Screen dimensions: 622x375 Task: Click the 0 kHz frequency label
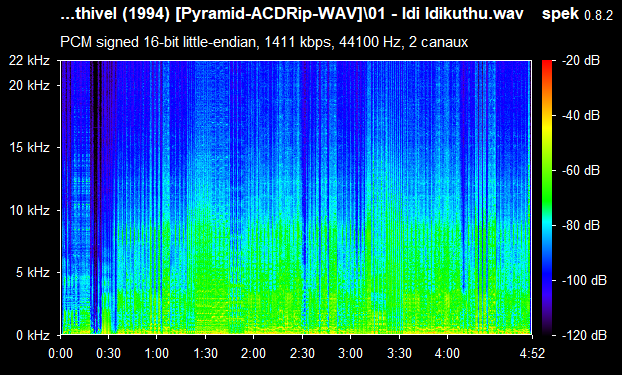click(33, 335)
